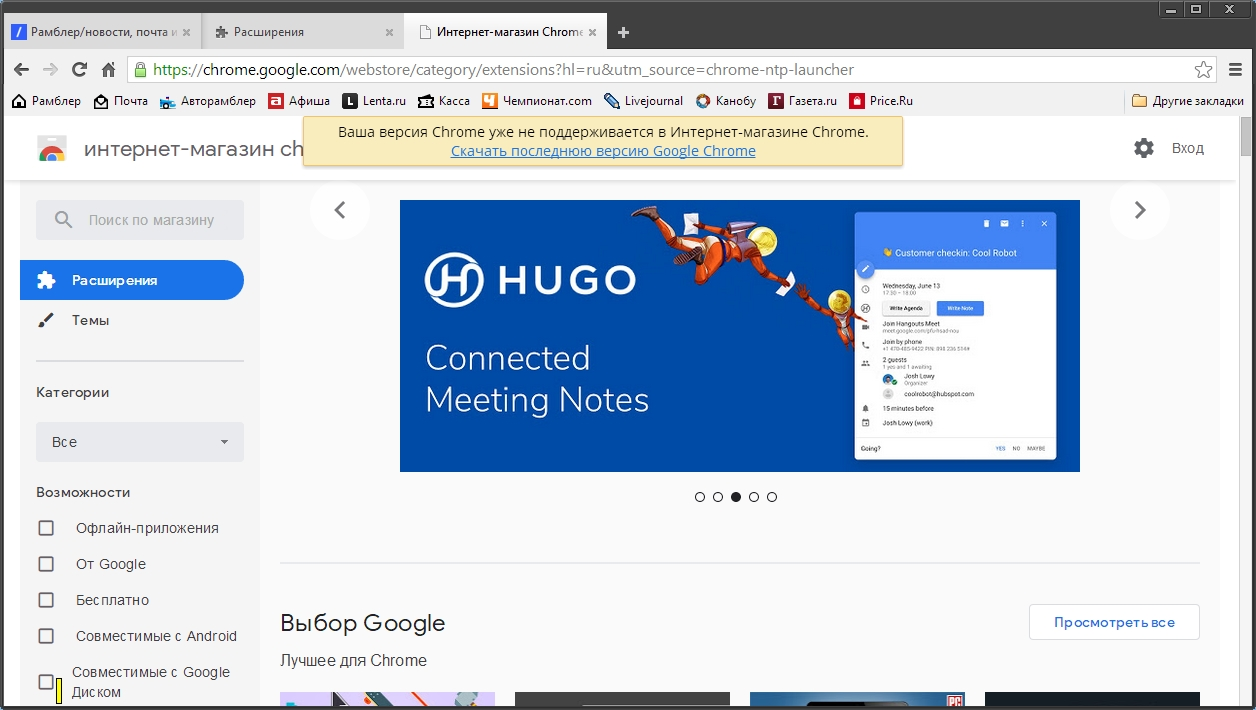Screen dimensions: 1256x710
Task: Open the Другие закладки bookmarks folder
Action: (x=1188, y=101)
